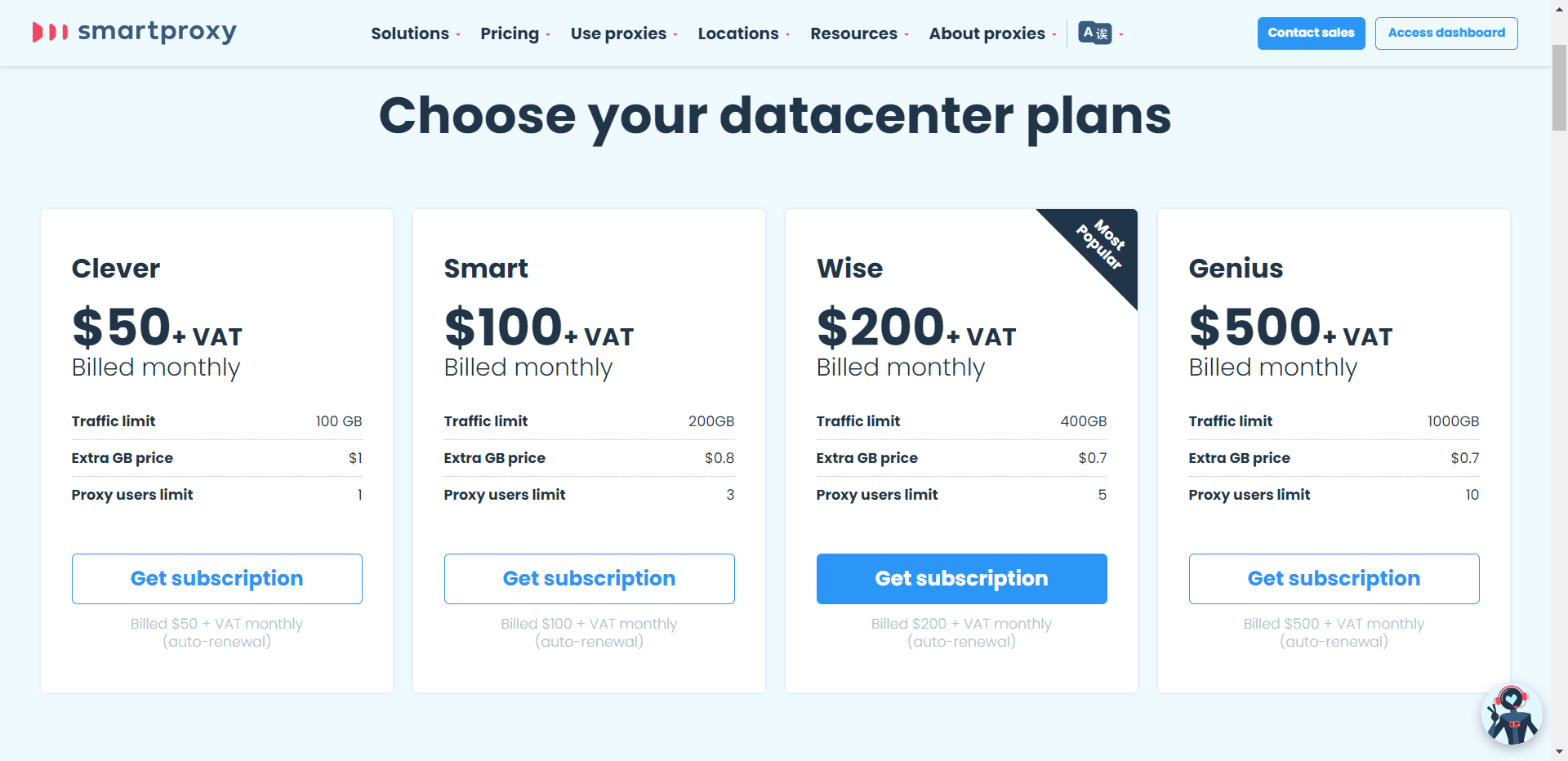Get subscription for the Wise plan
This screenshot has height=761, width=1568.
962,579
